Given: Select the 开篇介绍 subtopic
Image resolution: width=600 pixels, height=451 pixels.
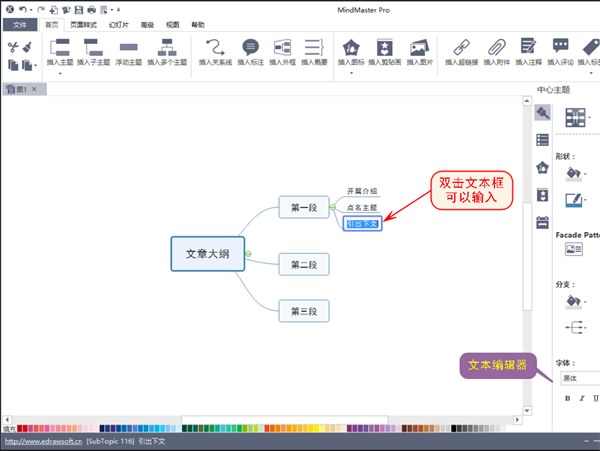Looking at the screenshot, I should (362, 191).
